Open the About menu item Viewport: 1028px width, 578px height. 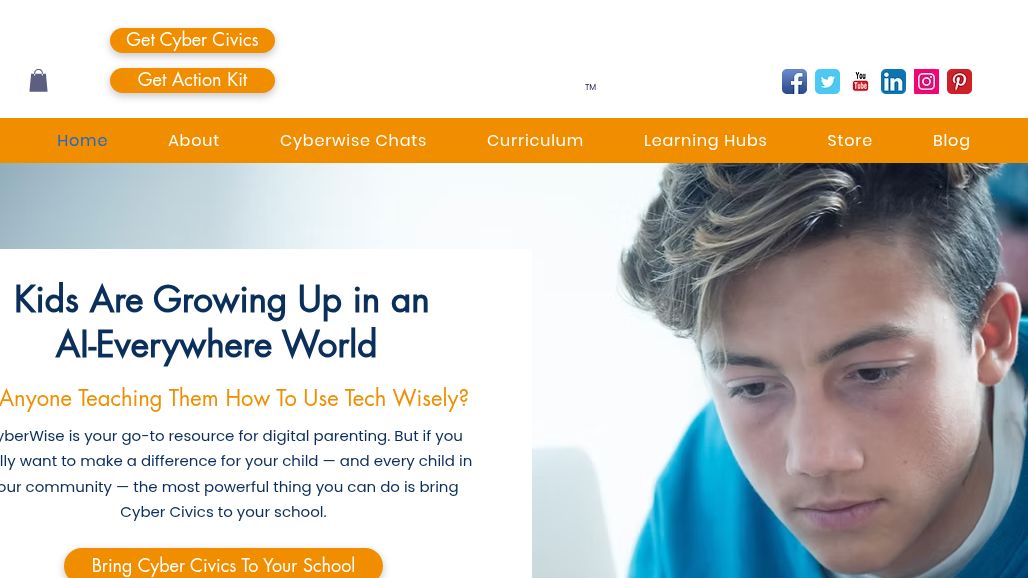[193, 140]
